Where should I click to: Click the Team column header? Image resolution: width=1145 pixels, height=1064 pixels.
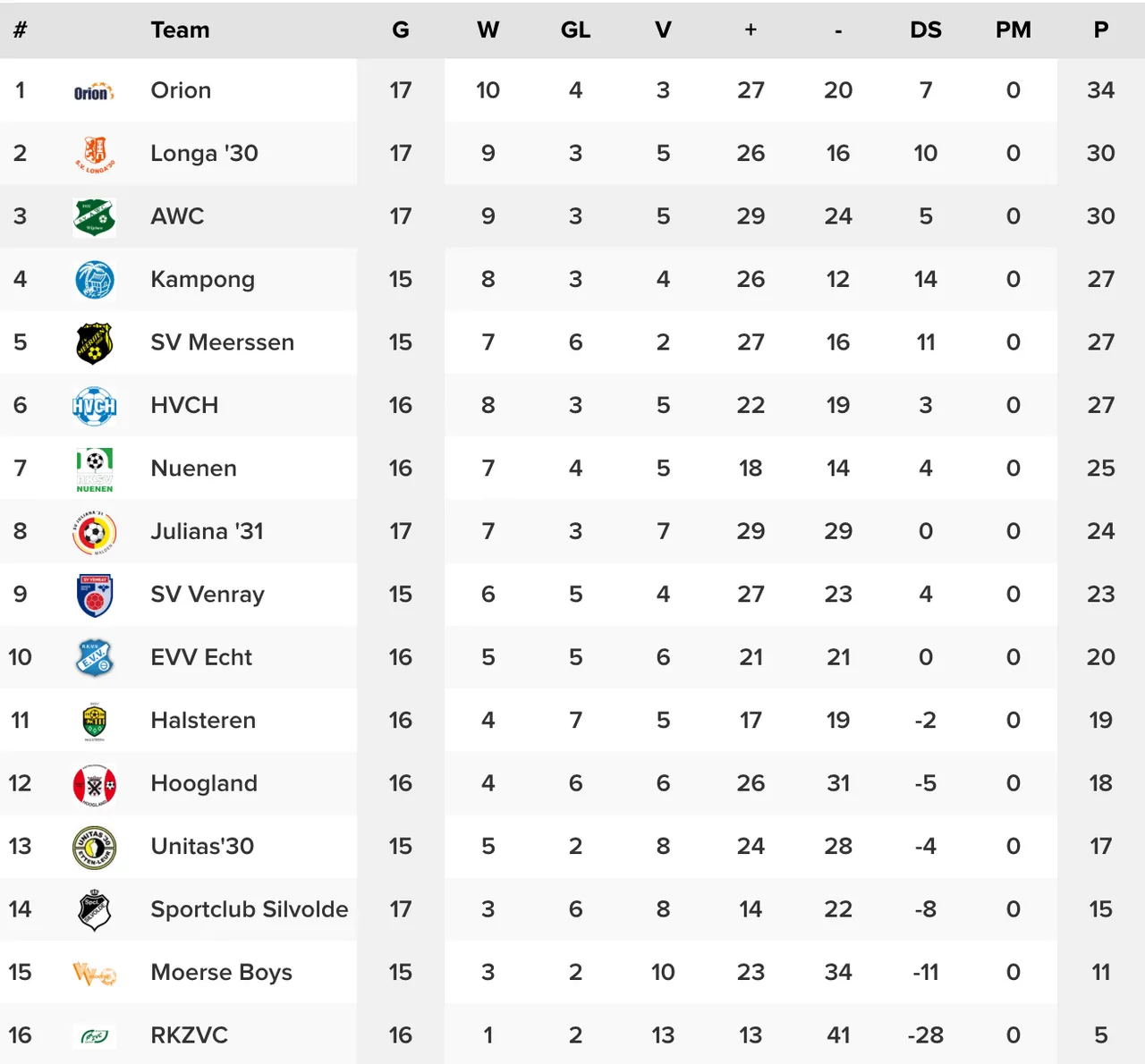click(180, 30)
